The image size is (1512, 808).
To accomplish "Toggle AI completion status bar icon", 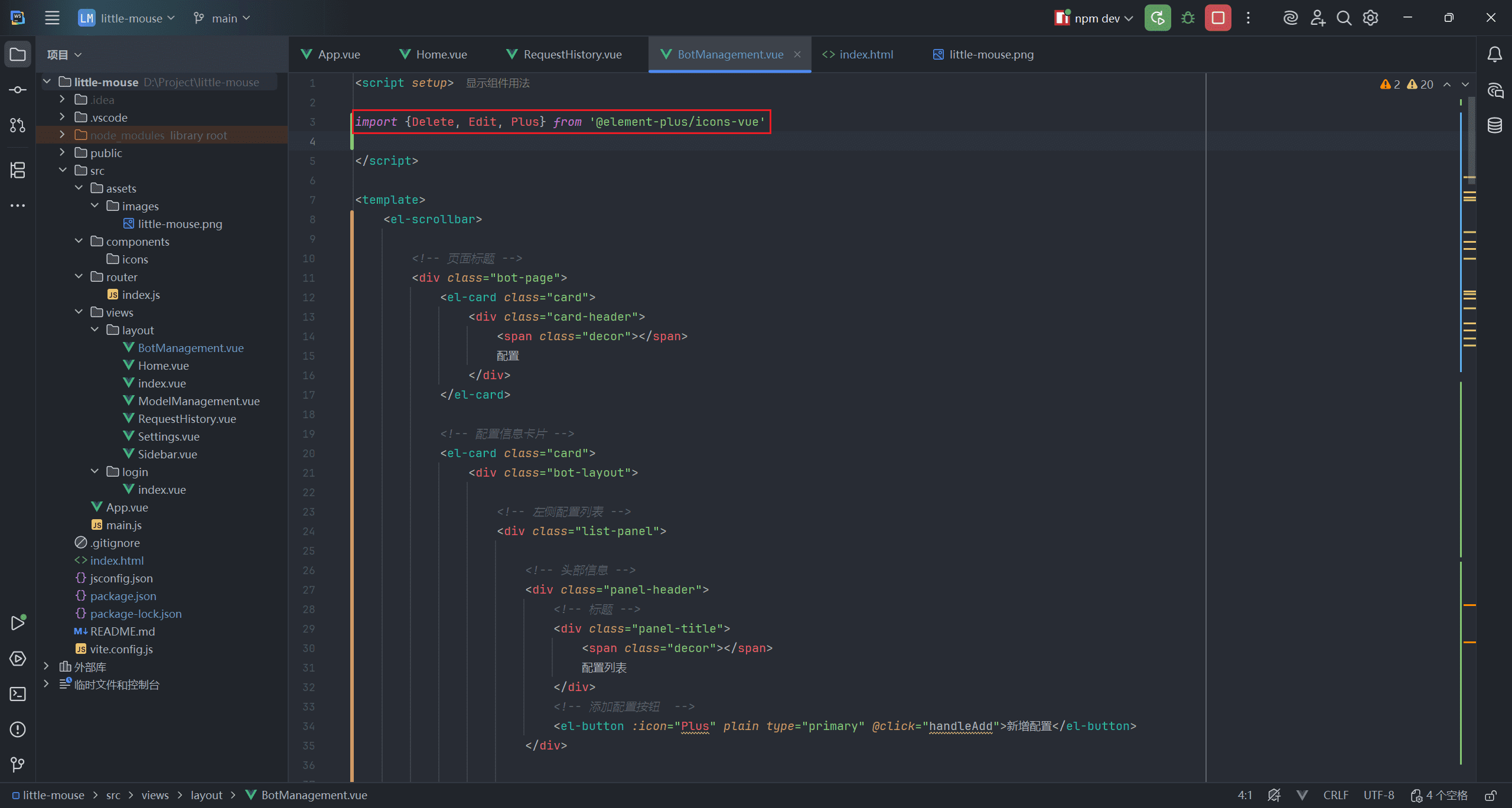I will 1274,796.
